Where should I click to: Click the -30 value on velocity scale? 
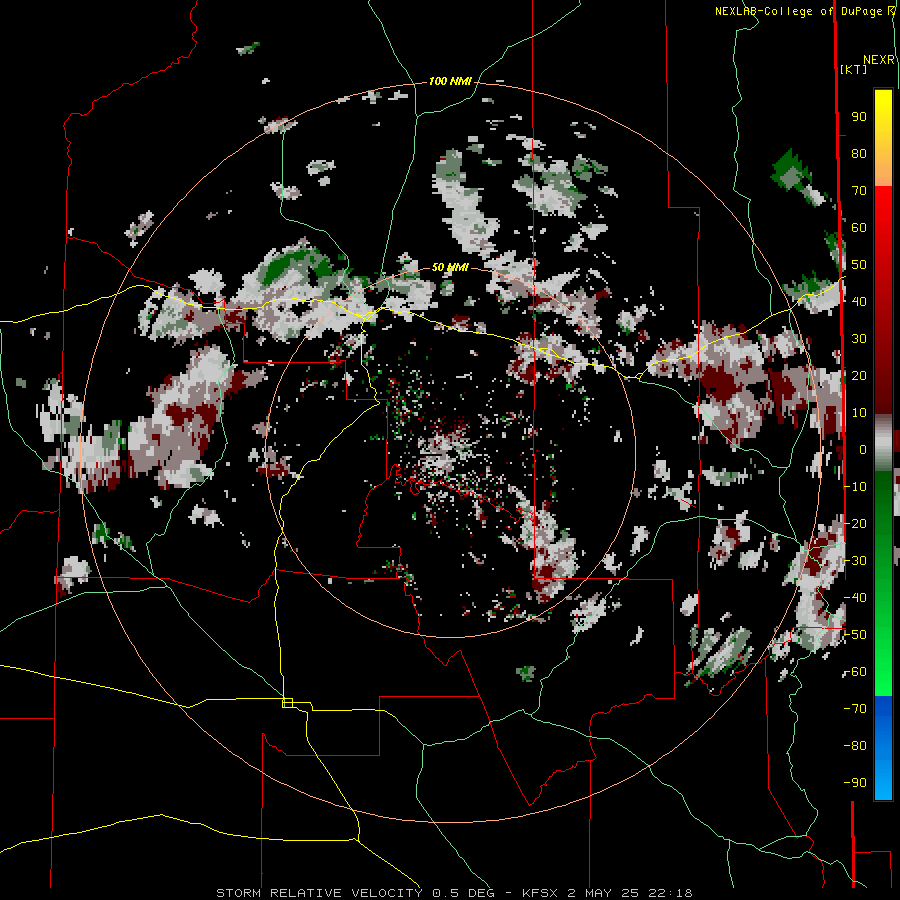[x=855, y=561]
